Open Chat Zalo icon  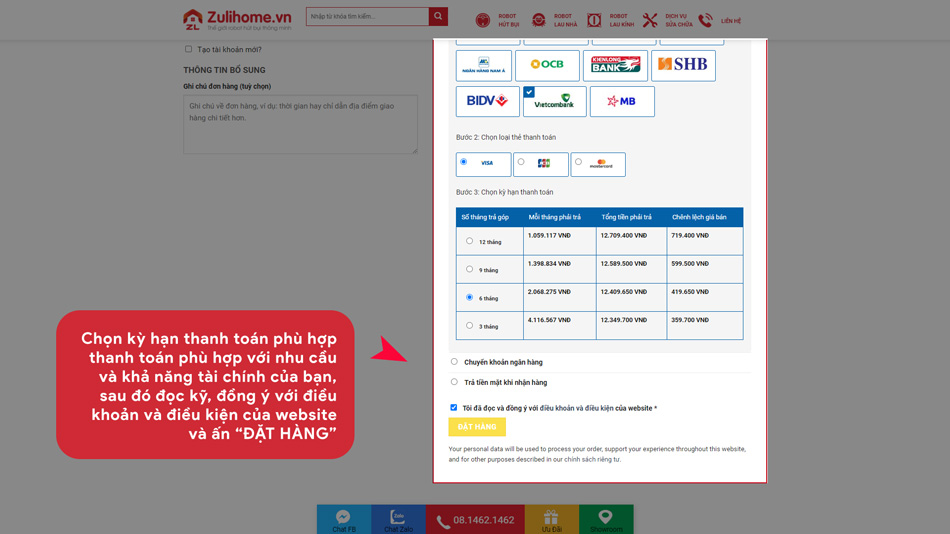point(397,518)
